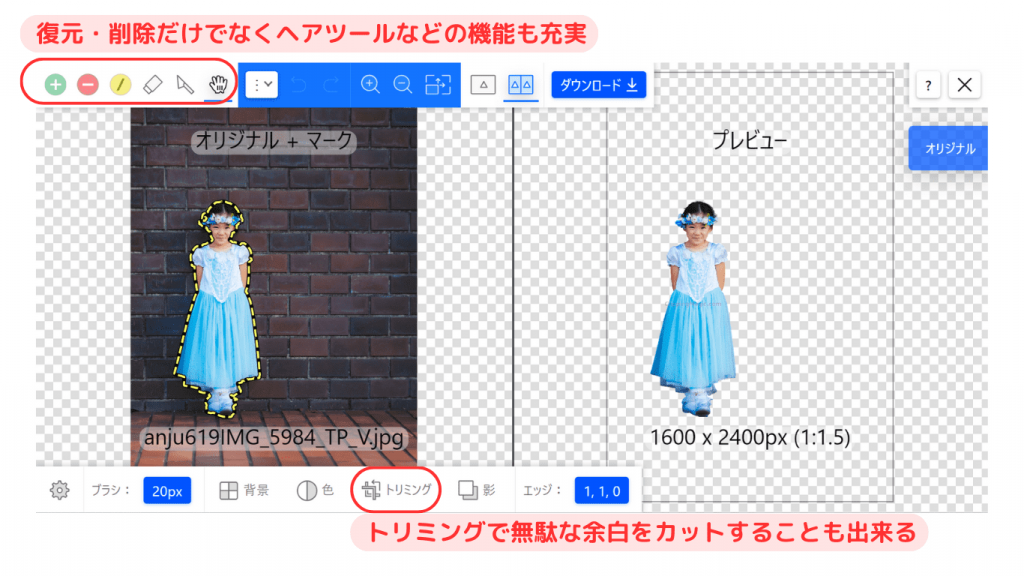Adjust edge settings 1, 1, 0

(x=601, y=491)
